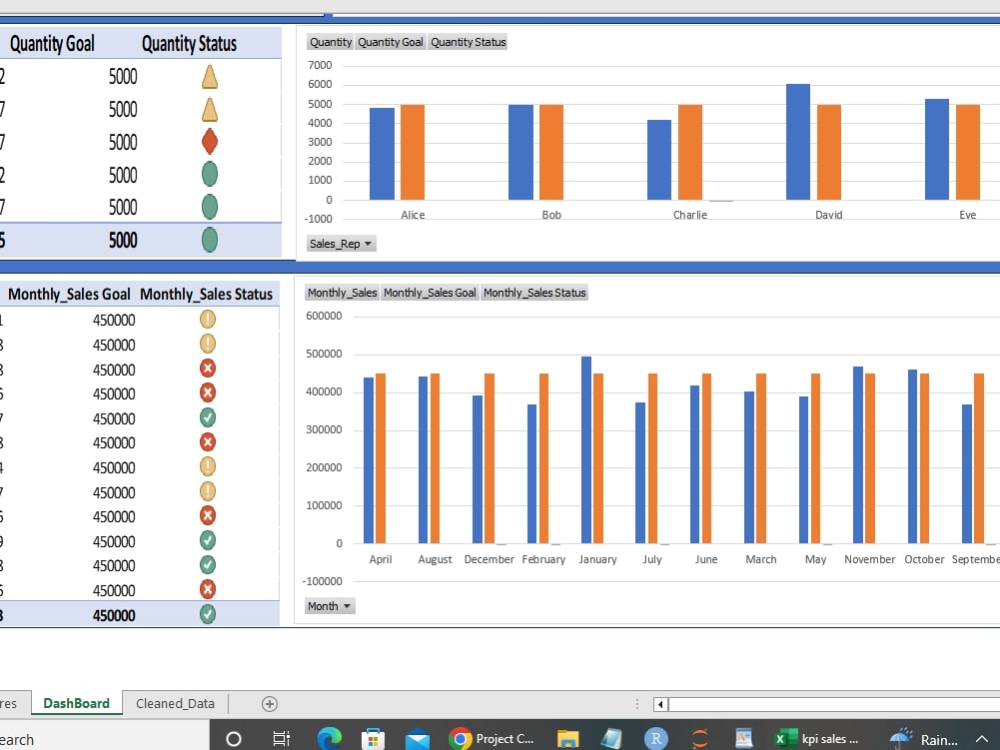Open the Rain weather widget on taskbar
This screenshot has height=750, width=1000.
click(x=924, y=739)
